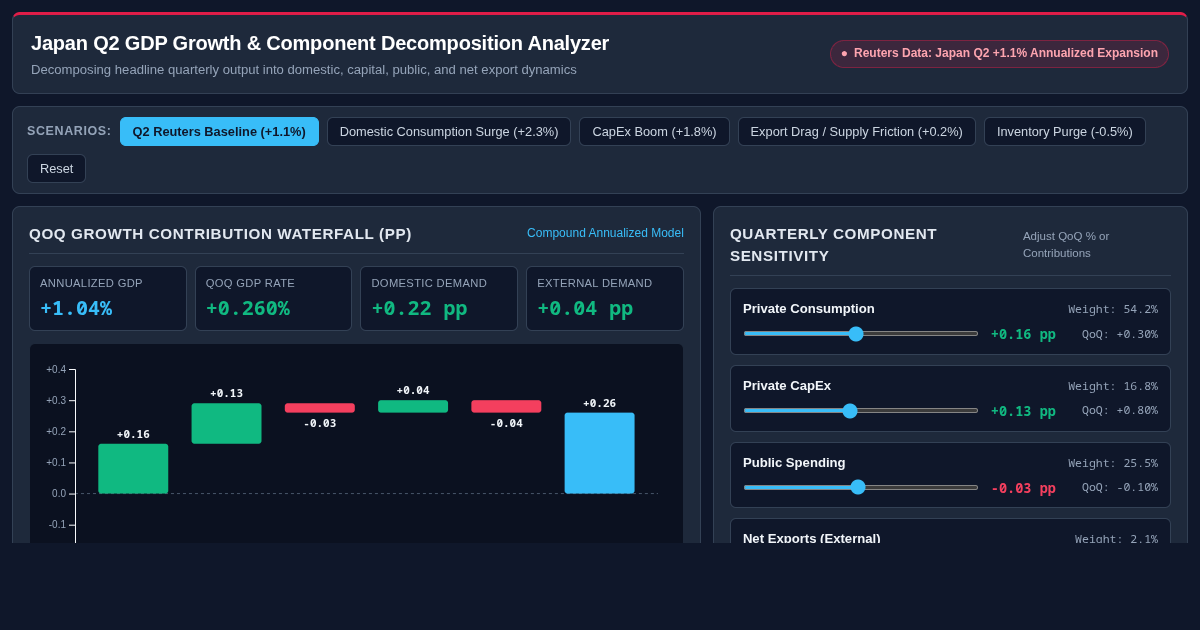Apply Inventory Purge (-0.5%) scenario

1065,131
